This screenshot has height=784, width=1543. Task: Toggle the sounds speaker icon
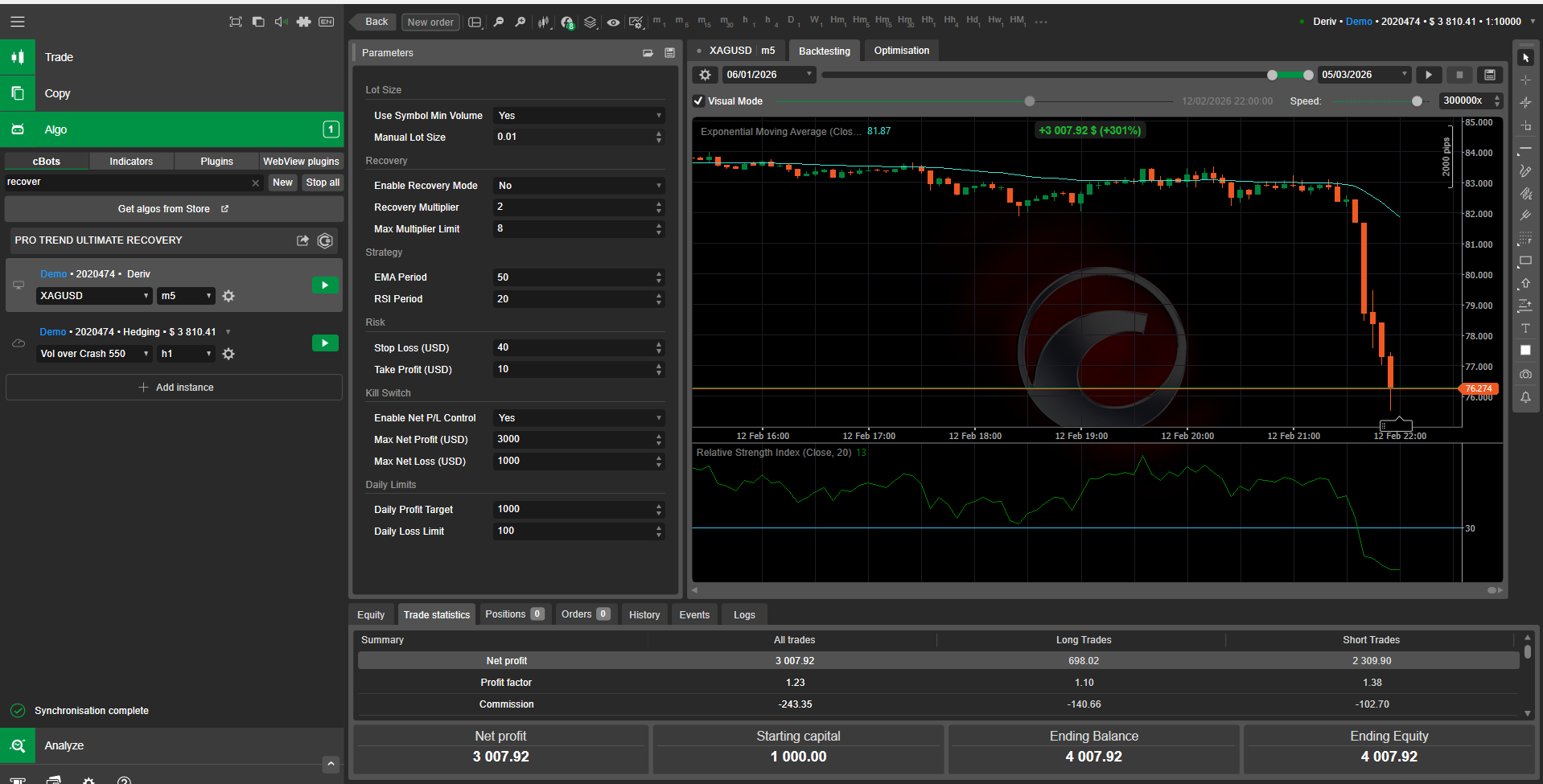click(281, 22)
